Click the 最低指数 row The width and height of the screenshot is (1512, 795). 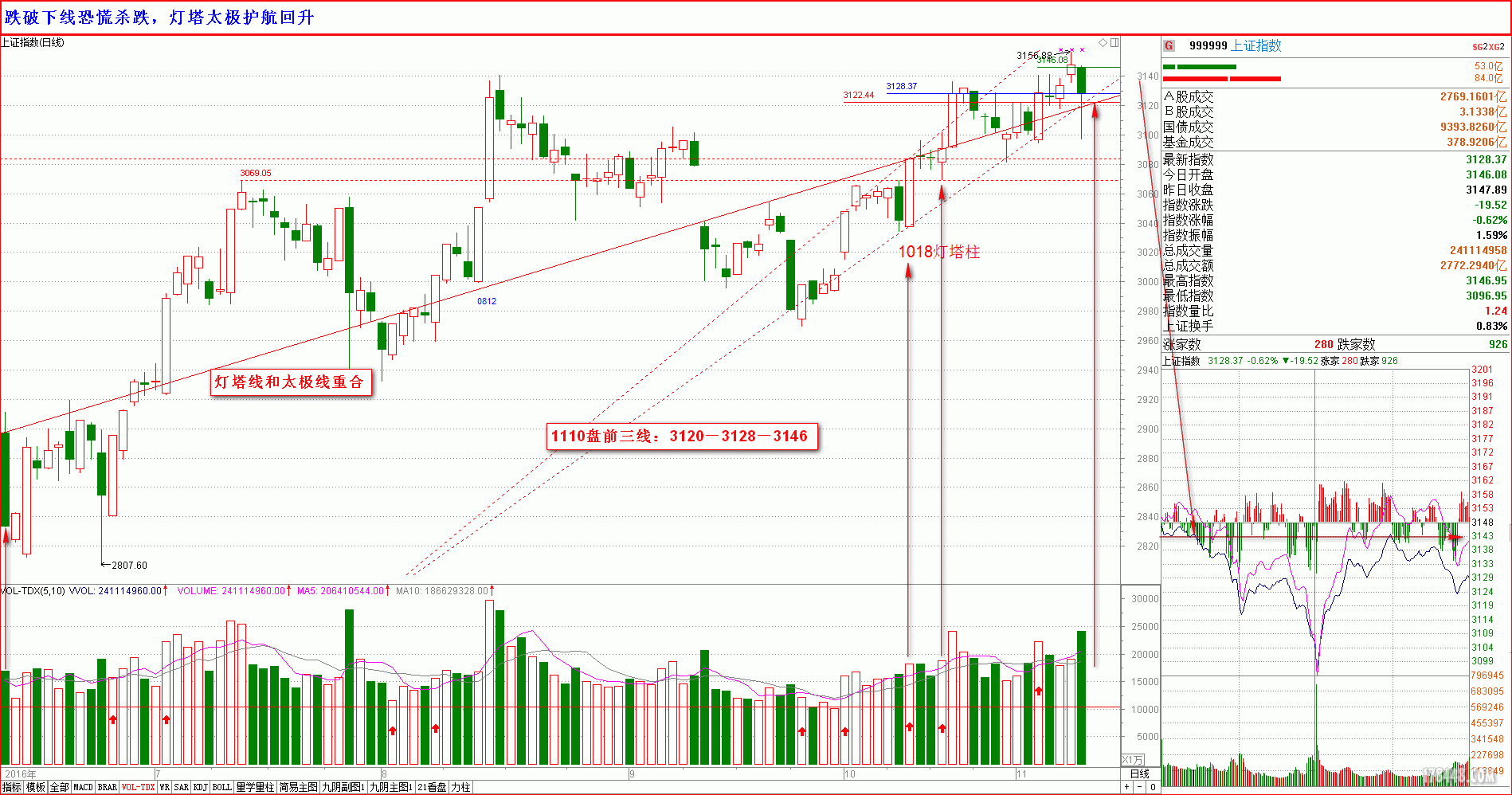(x=1335, y=296)
